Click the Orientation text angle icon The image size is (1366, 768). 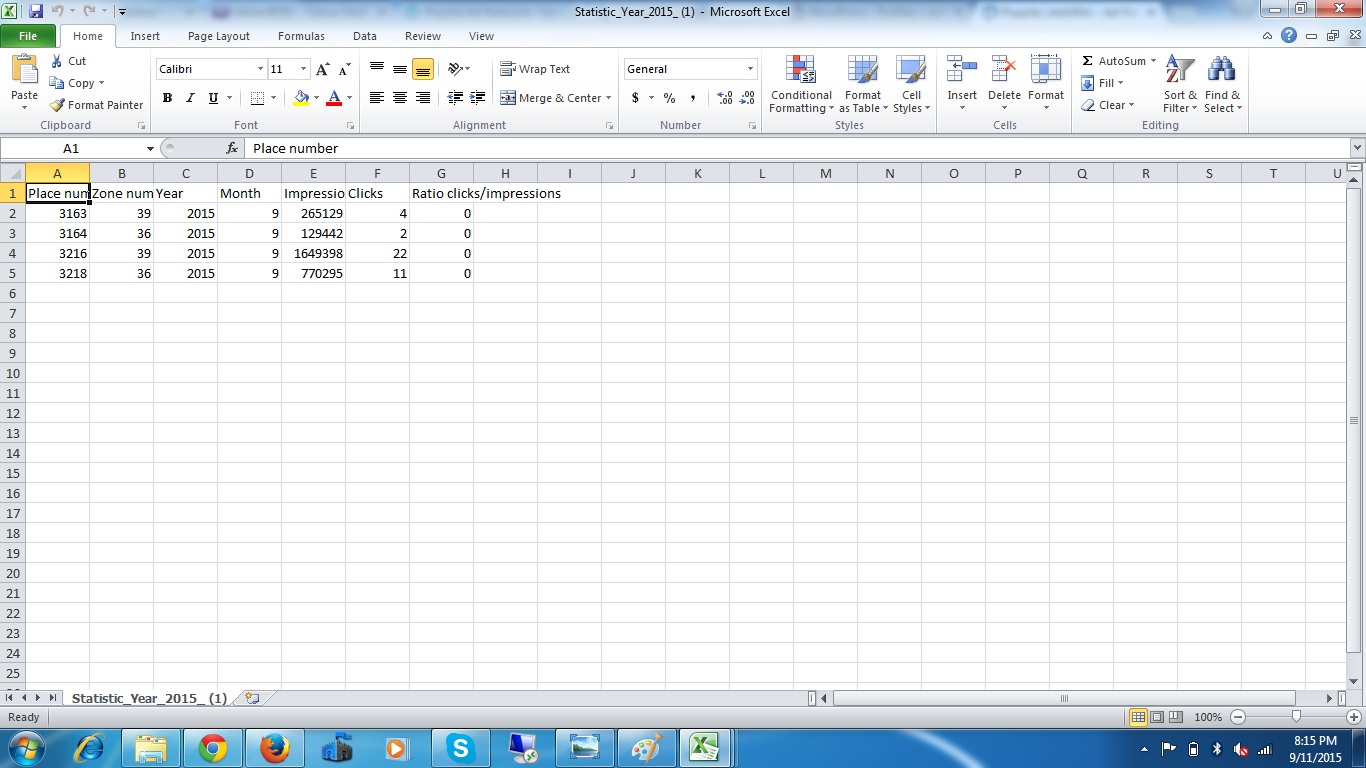pyautogui.click(x=455, y=69)
